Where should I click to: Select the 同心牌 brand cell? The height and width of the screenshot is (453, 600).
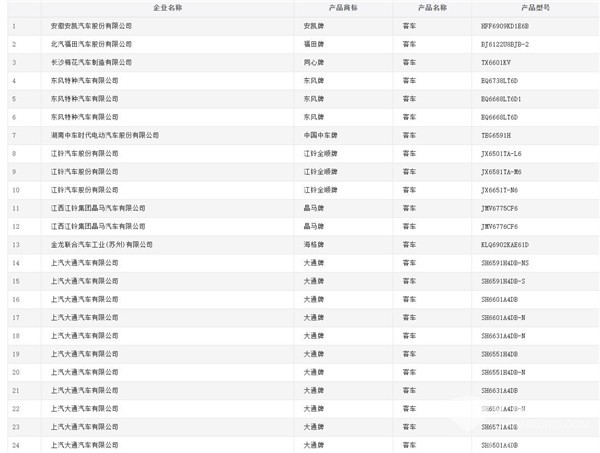click(314, 62)
